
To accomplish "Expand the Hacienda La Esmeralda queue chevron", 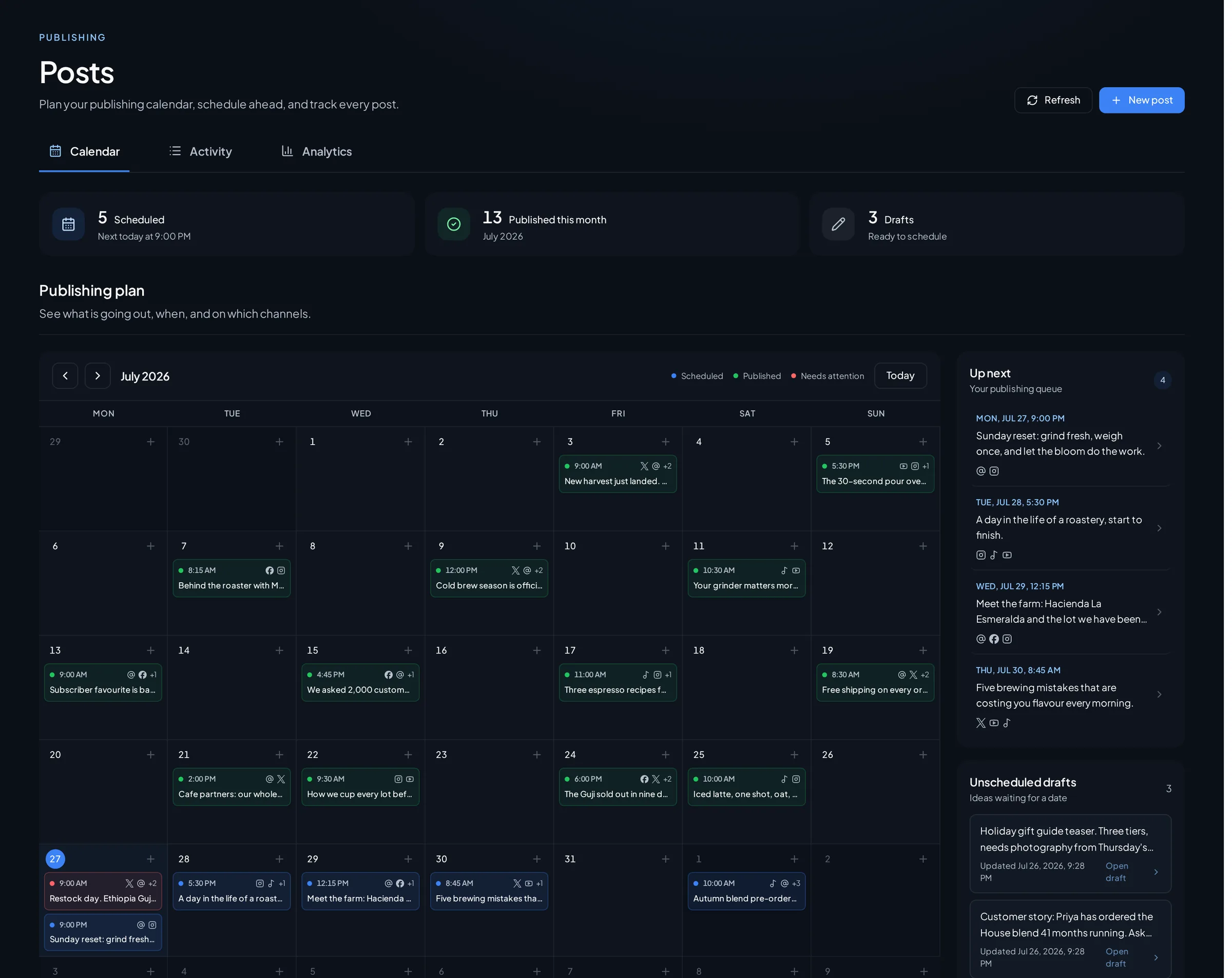I will [1160, 612].
